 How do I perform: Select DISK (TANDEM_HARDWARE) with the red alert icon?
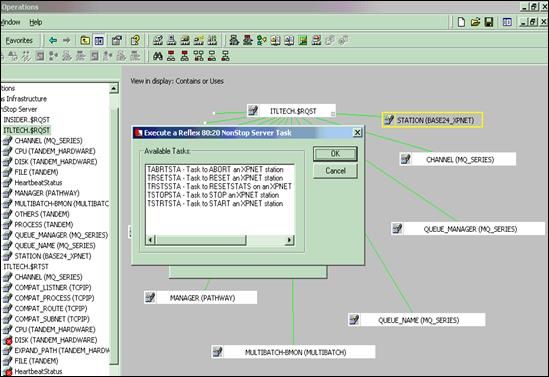tap(56, 340)
